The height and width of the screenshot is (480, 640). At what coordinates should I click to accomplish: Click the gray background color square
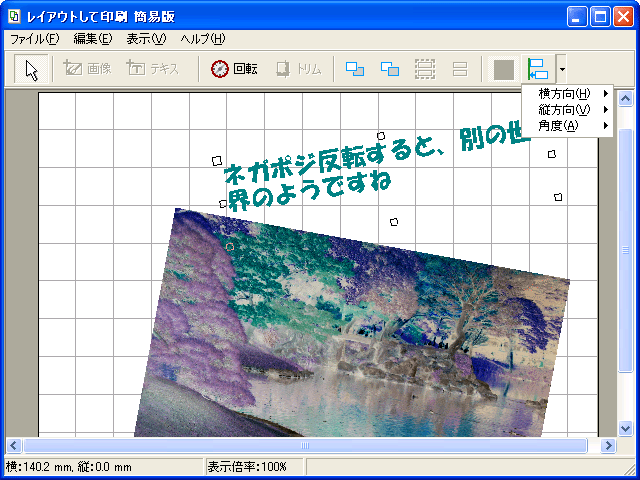(504, 69)
